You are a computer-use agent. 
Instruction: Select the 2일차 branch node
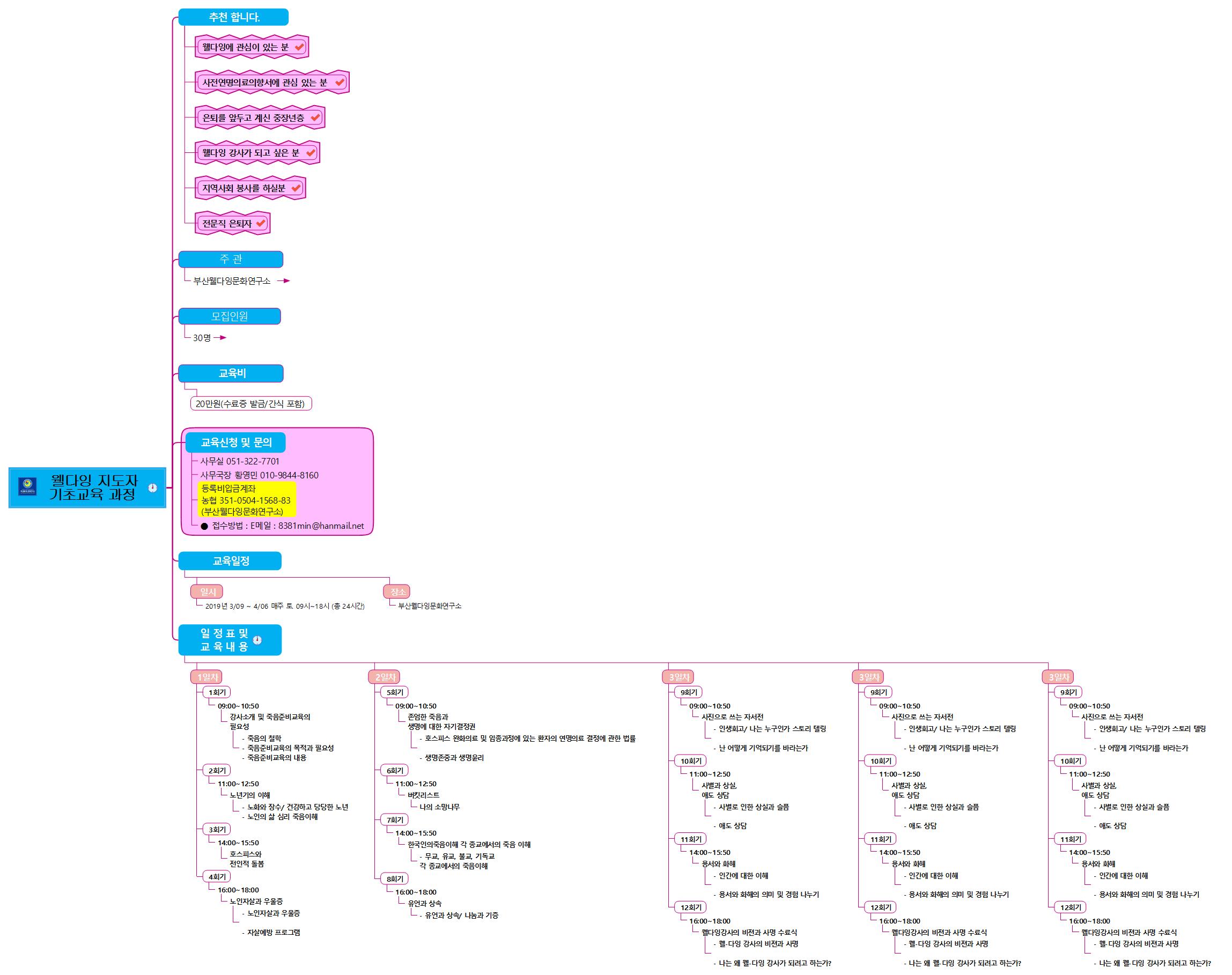coord(385,677)
